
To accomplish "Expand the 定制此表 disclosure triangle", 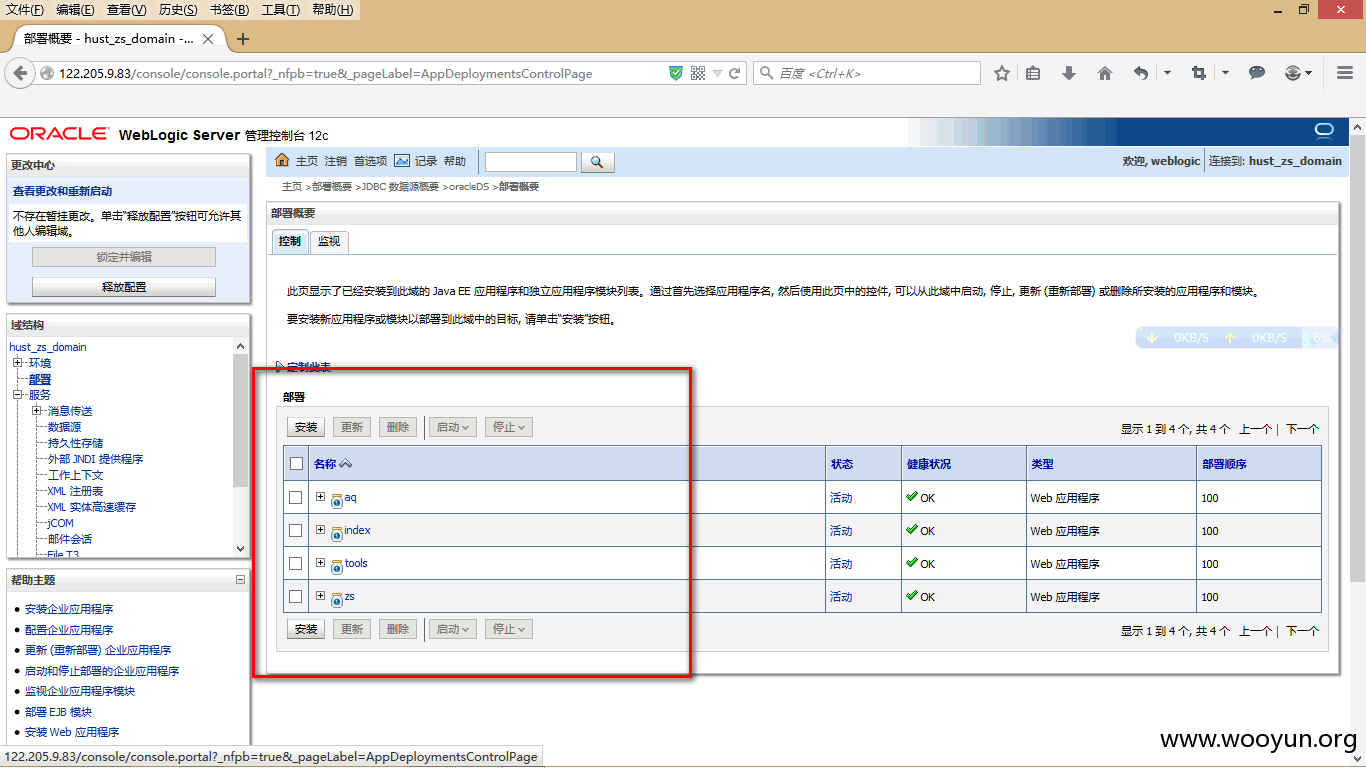I will click(279, 367).
